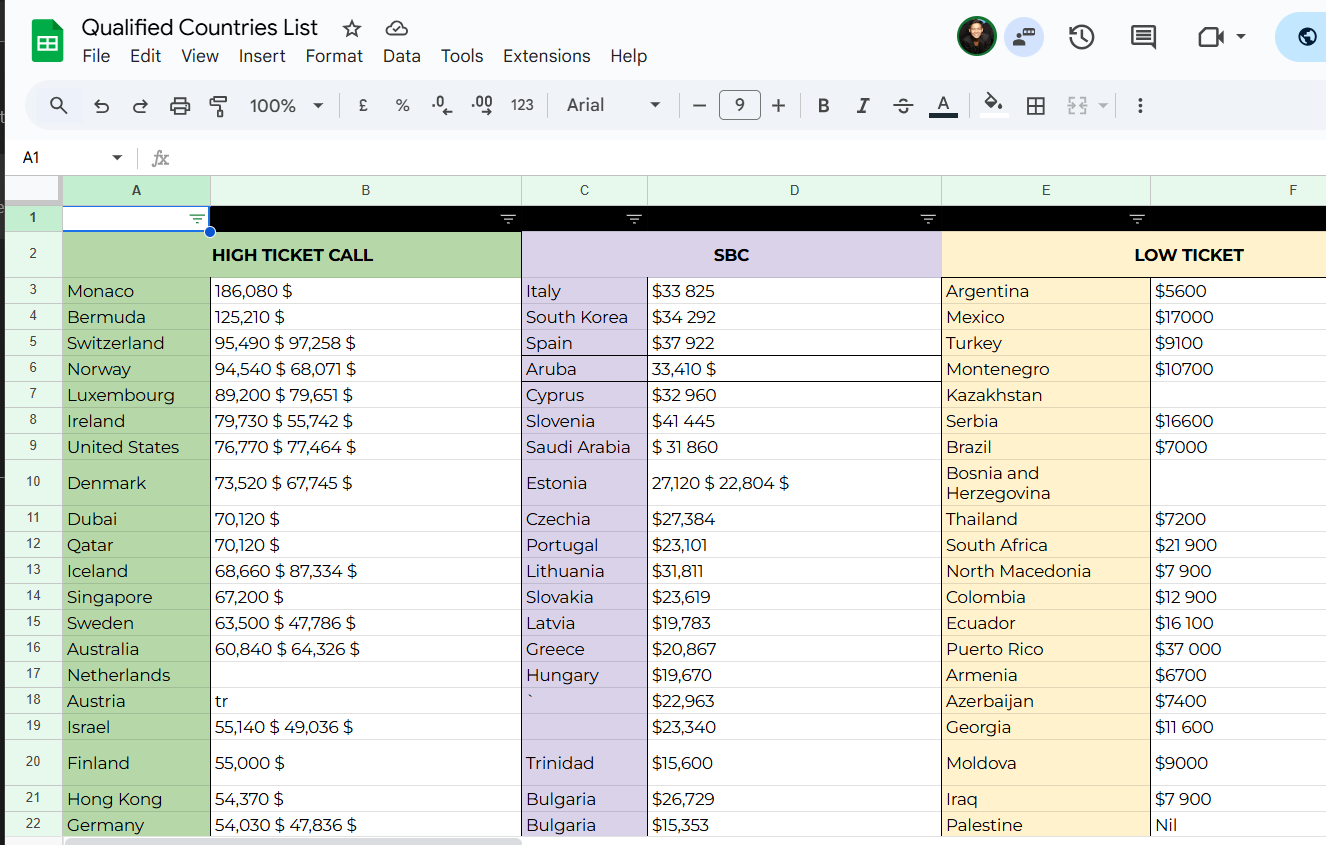1326x845 pixels.
Task: Toggle italic formatting
Action: [x=863, y=106]
